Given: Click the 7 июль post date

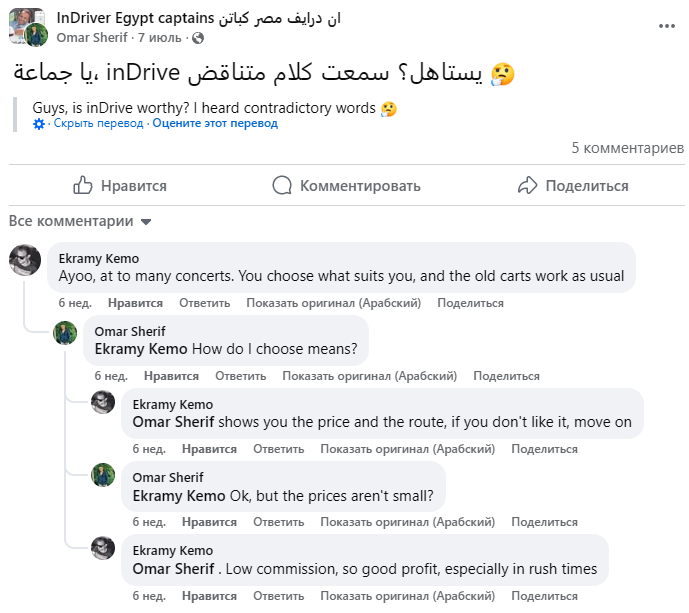Looking at the screenshot, I should click(160, 38).
